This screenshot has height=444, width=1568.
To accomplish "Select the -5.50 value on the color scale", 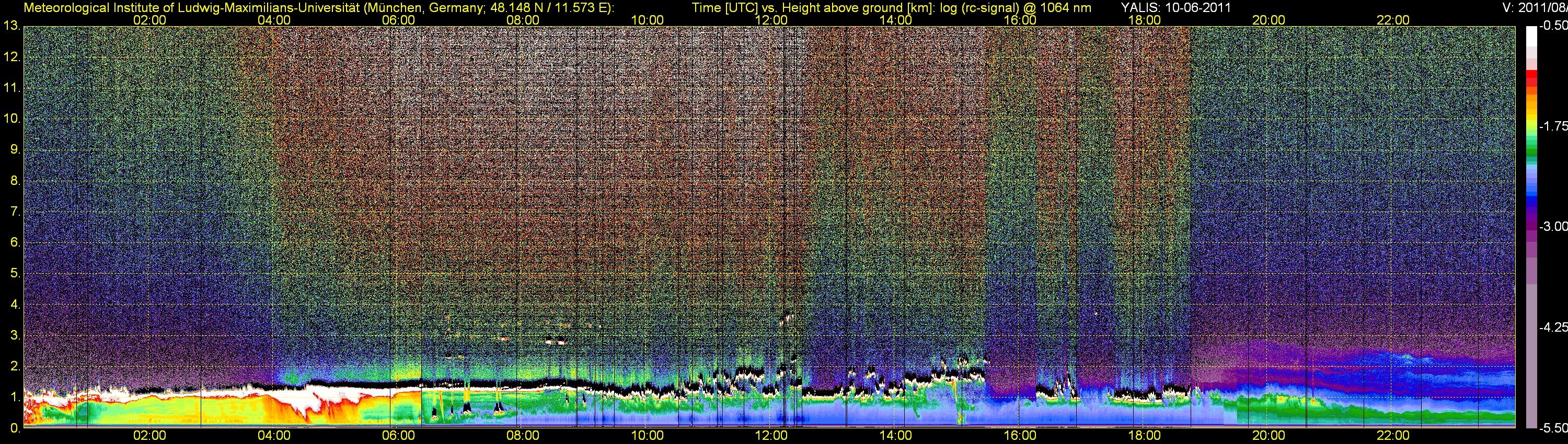I will pyautogui.click(x=1553, y=428).
